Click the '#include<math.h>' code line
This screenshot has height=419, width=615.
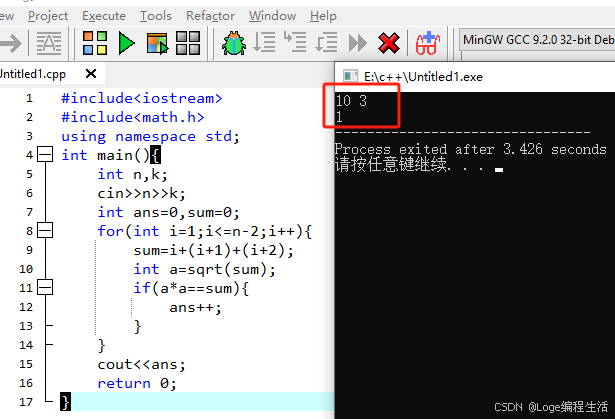pos(133,117)
